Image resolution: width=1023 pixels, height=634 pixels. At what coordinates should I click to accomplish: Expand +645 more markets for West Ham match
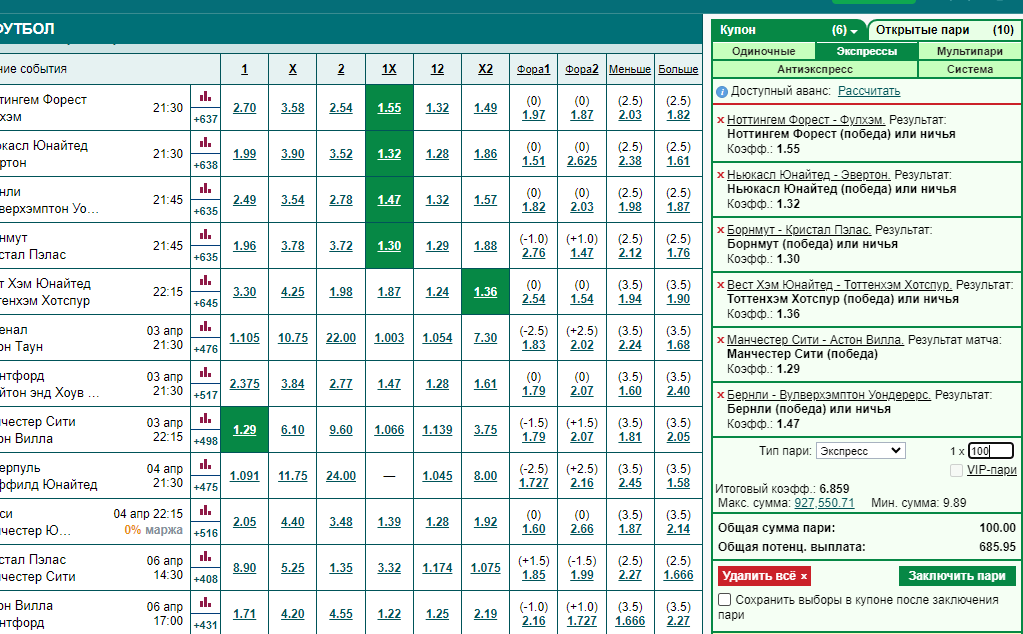[206, 303]
